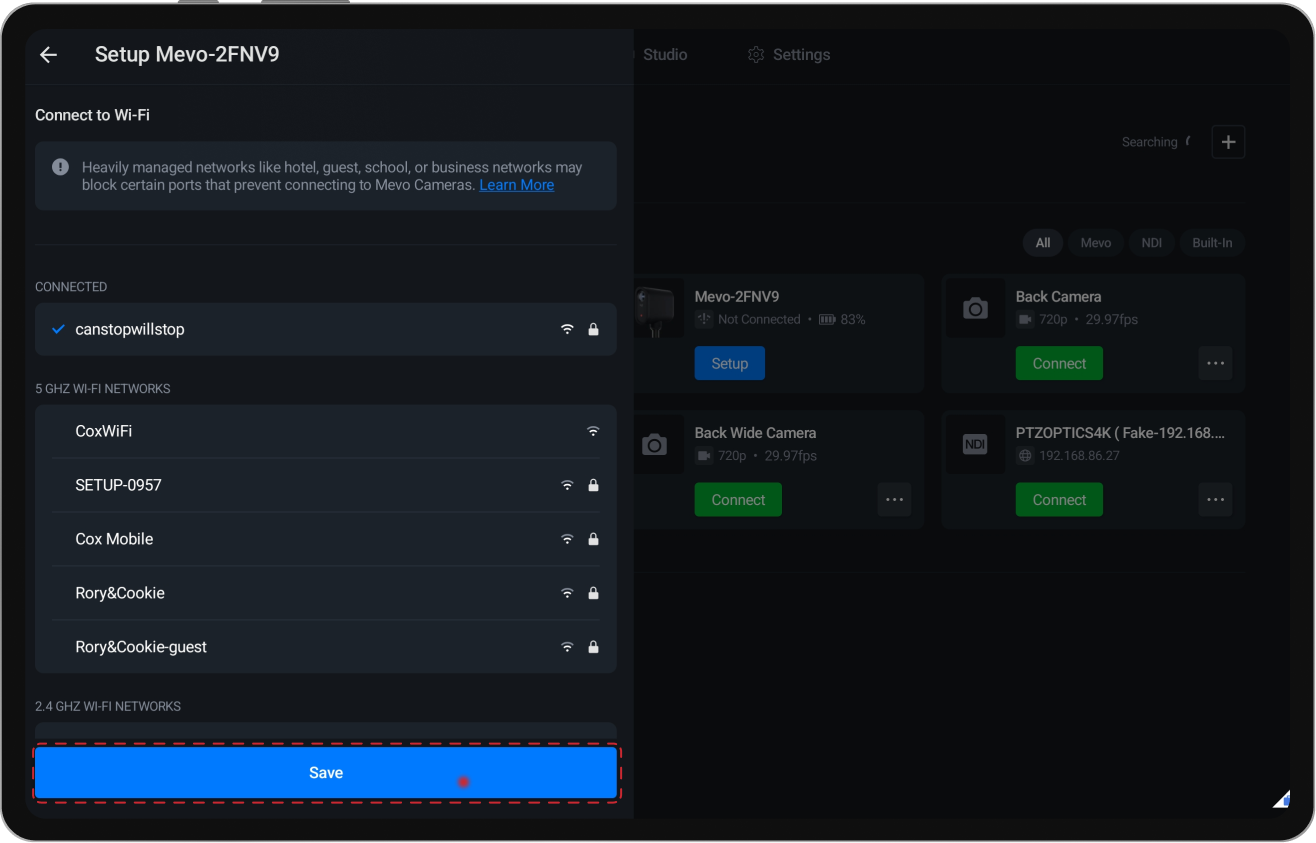Click the Settings gear icon in the top bar
This screenshot has width=1316, height=843.
[756, 54]
